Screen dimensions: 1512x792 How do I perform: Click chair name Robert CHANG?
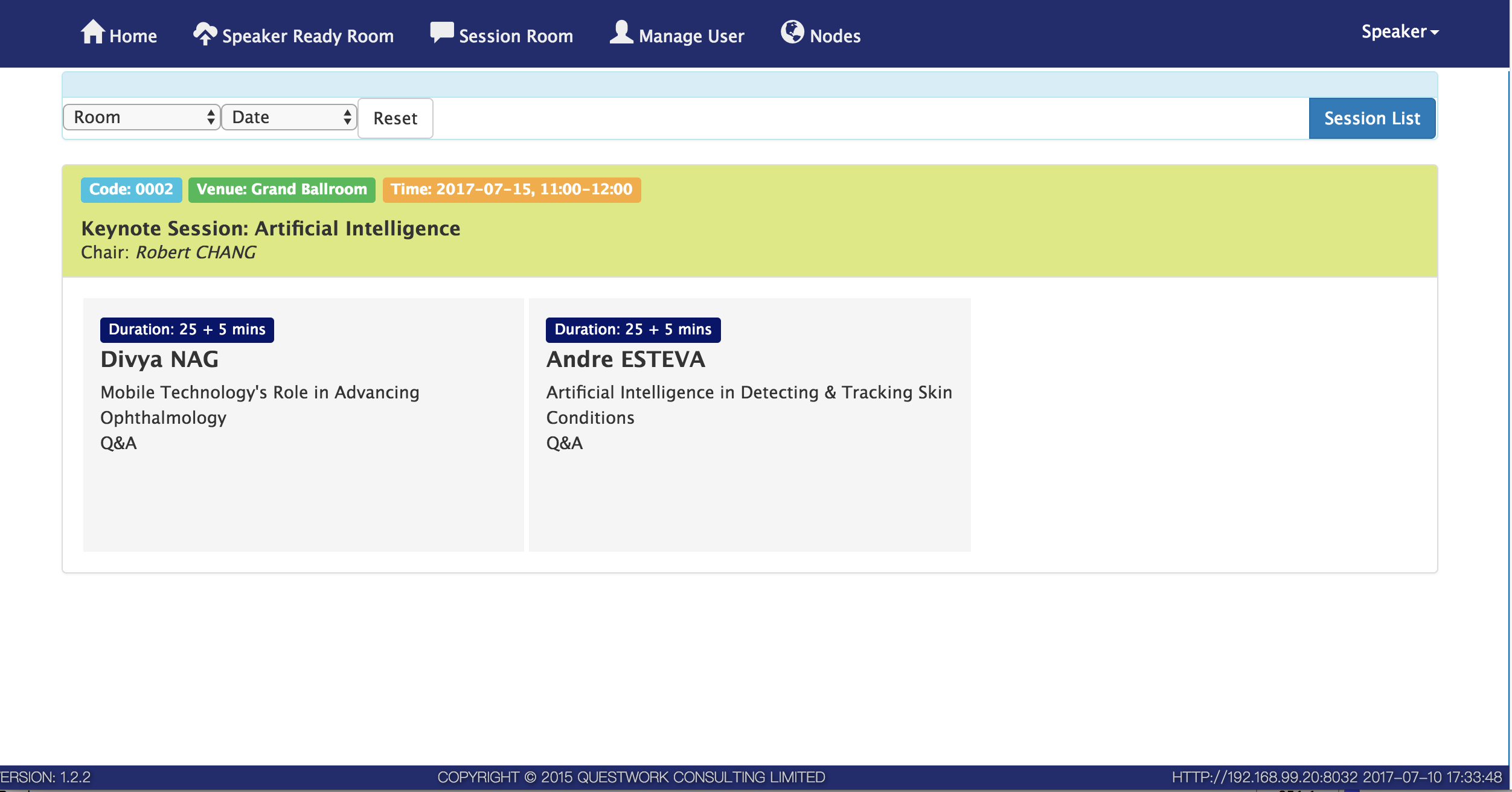pyautogui.click(x=196, y=252)
